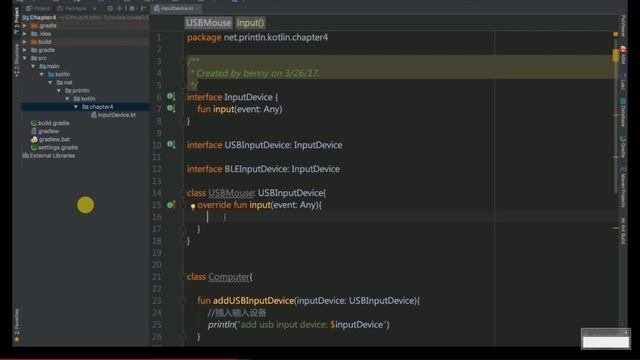This screenshot has width=640, height=360.
Task: Open the Favorites tool window strip
Action: tap(17, 325)
